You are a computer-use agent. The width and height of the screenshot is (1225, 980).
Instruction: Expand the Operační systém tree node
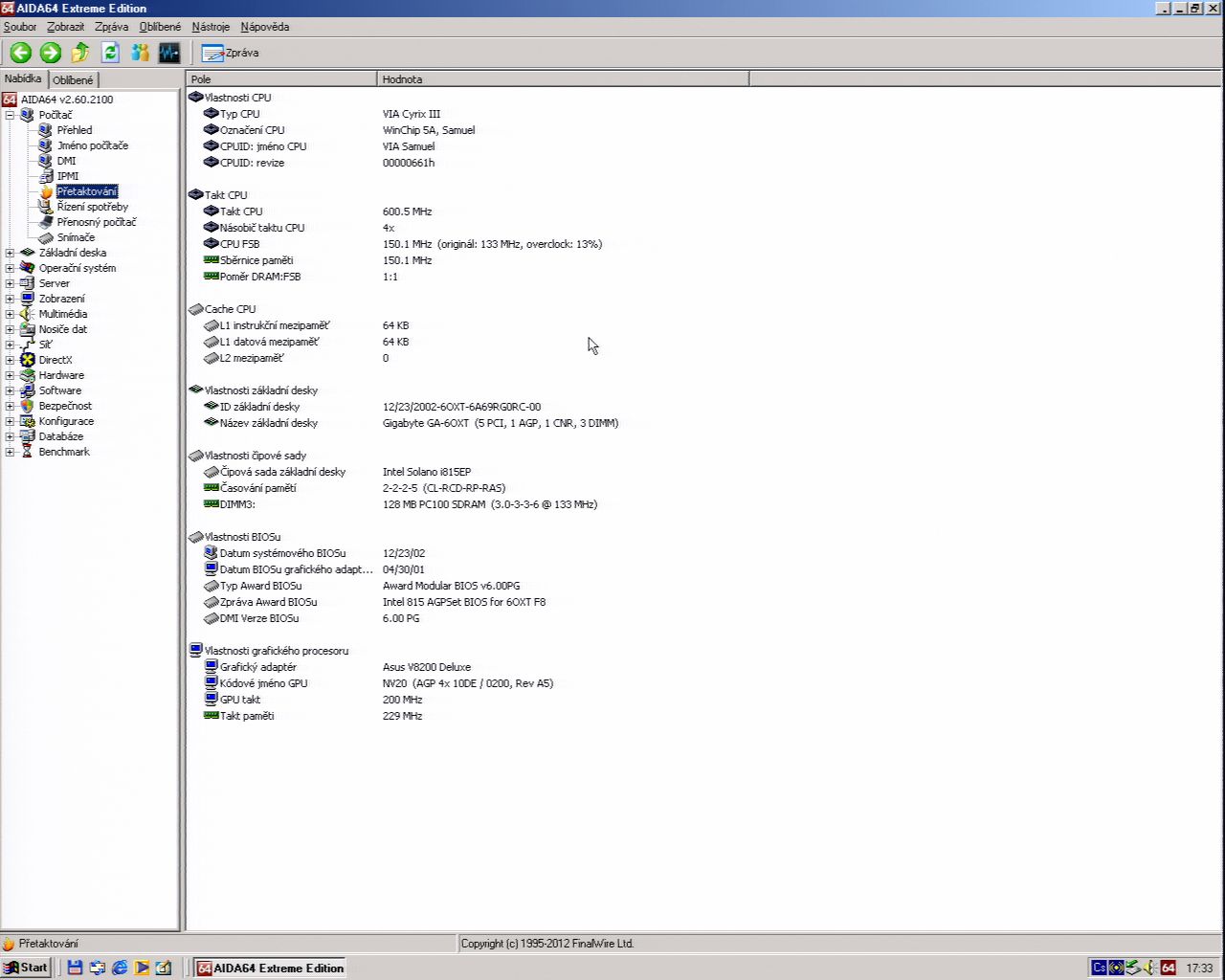coord(10,268)
